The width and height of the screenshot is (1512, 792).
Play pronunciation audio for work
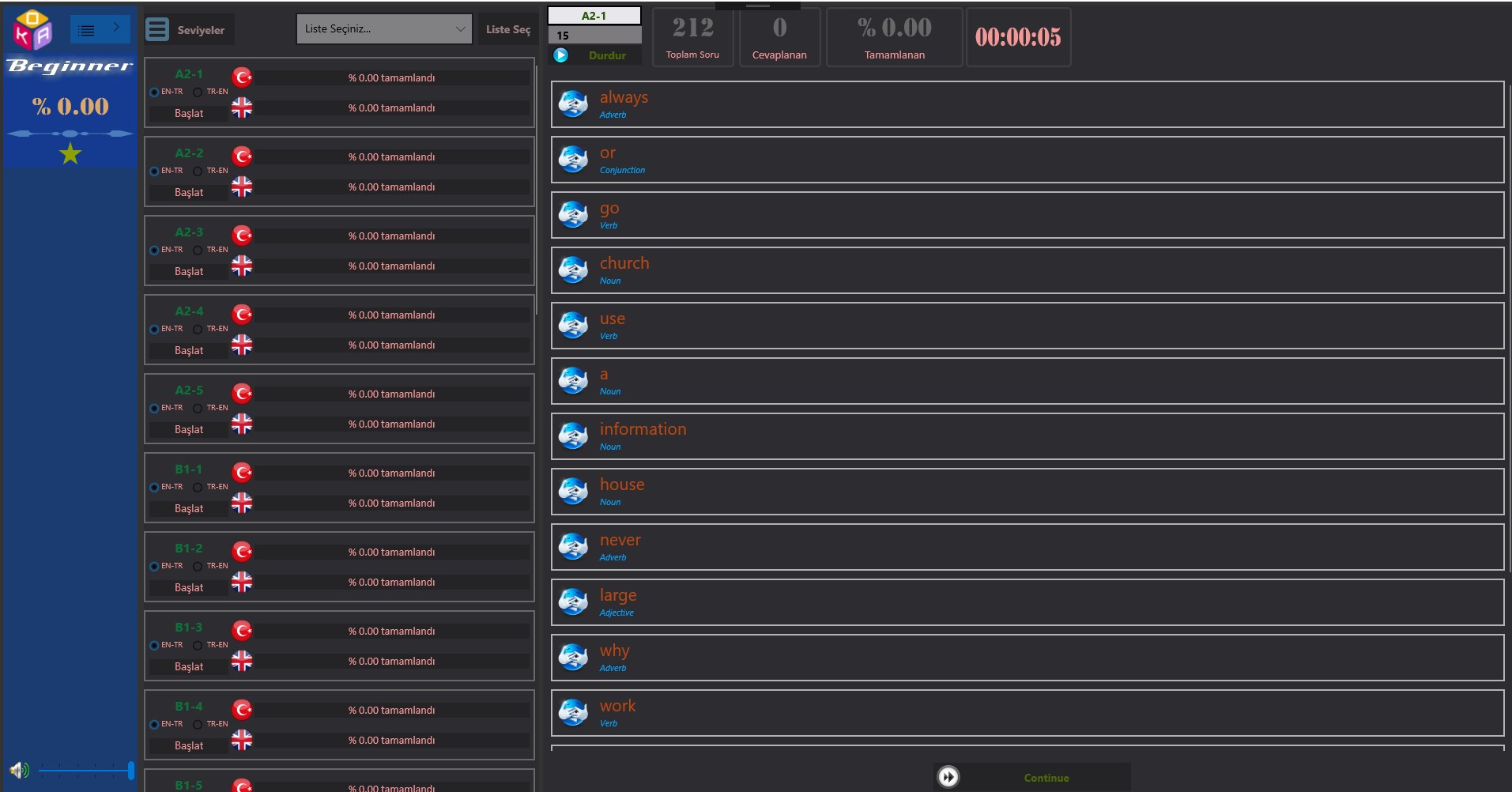(573, 712)
